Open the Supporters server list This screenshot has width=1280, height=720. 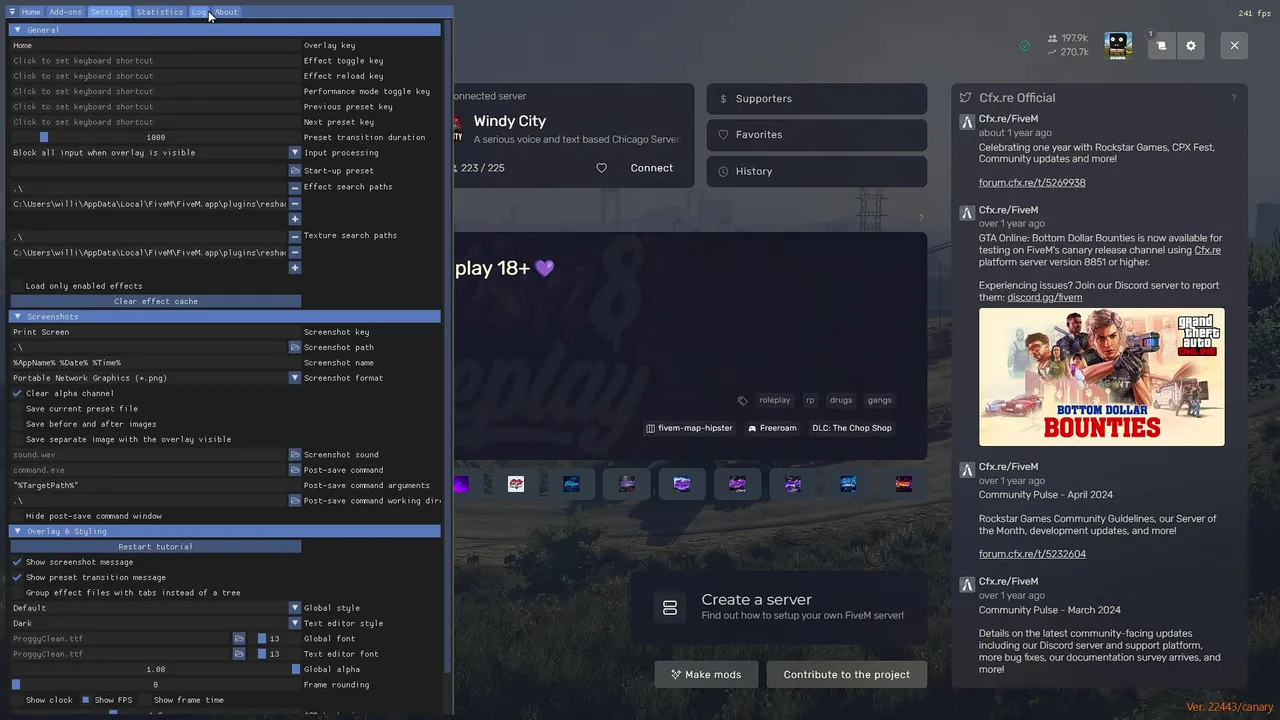[x=817, y=99]
